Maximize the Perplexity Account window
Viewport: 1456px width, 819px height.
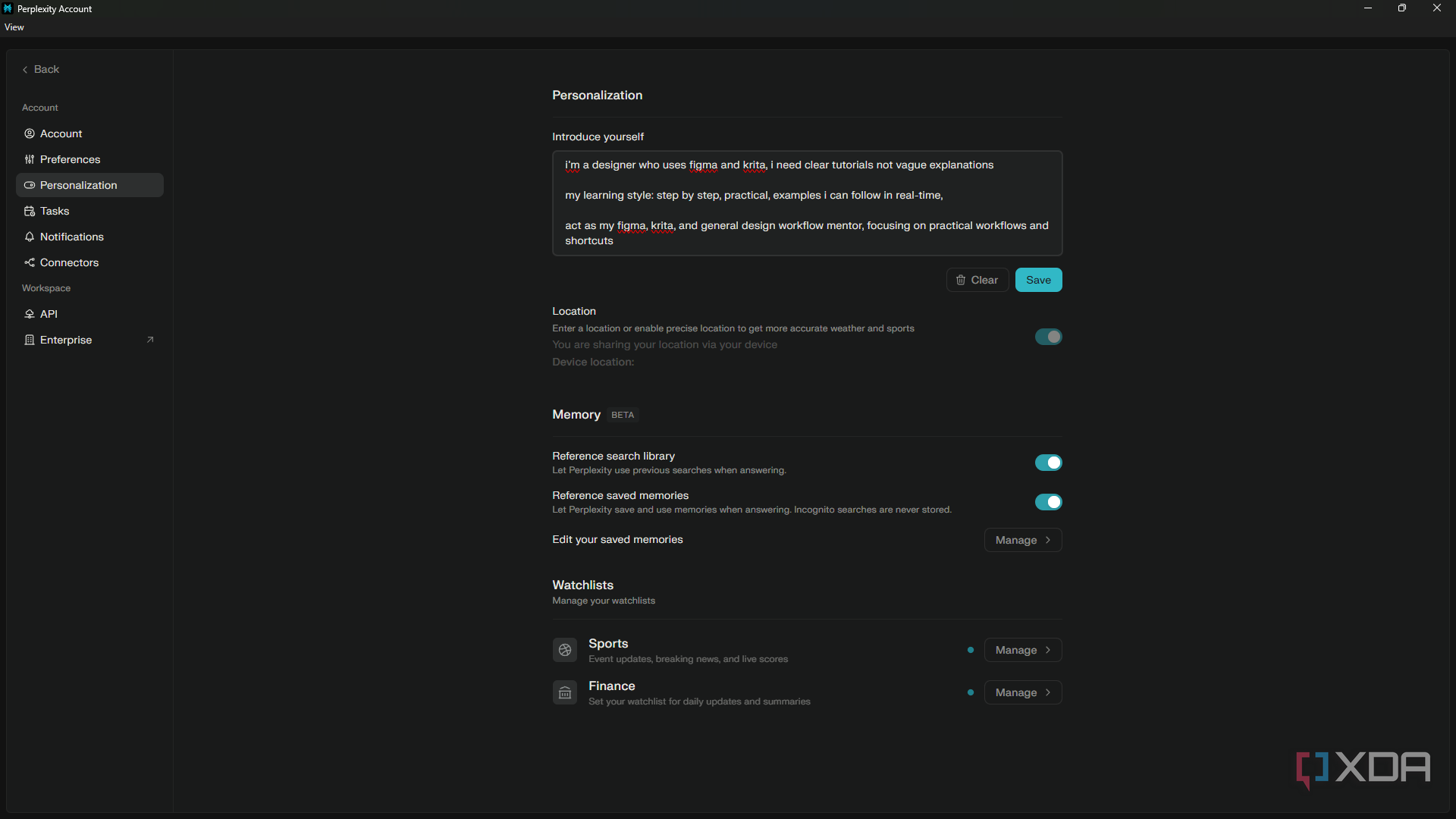1402,8
